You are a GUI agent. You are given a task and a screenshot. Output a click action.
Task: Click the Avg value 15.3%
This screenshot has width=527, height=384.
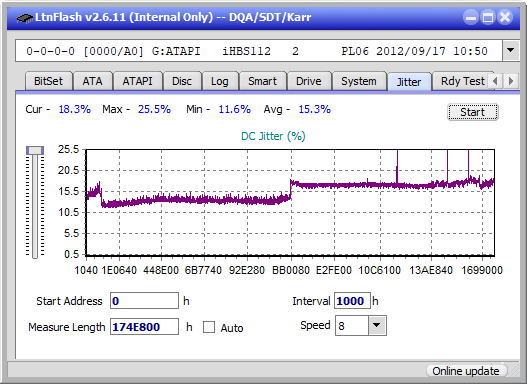tap(315, 109)
